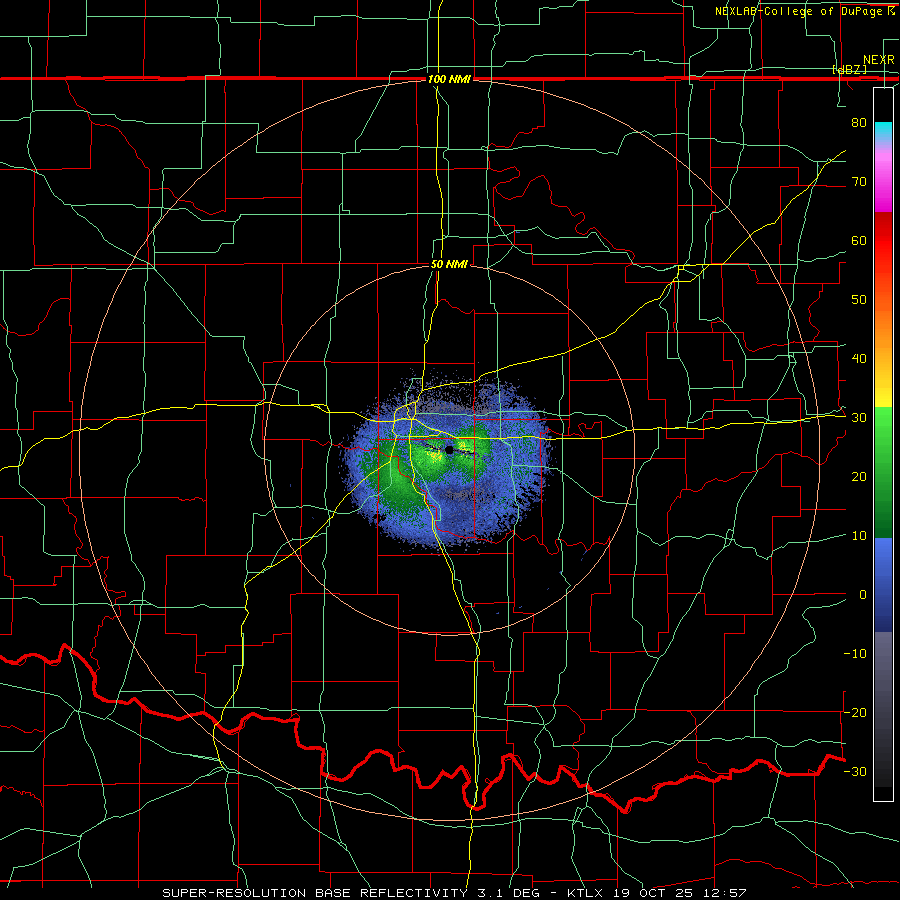Click the blue segment of the color bar

(x=883, y=583)
